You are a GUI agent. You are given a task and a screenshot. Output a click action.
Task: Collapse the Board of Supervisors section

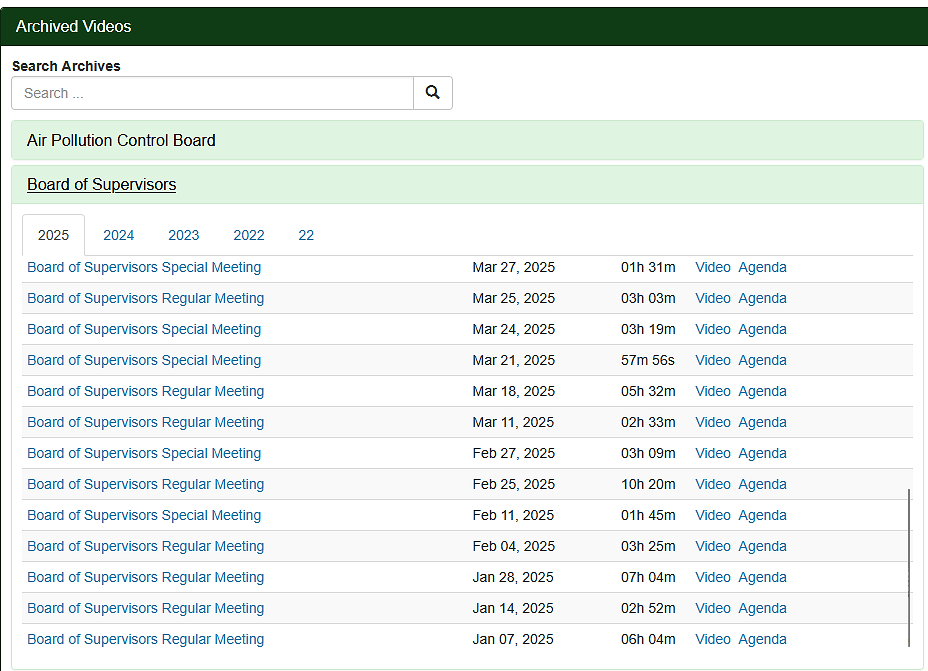pos(101,185)
